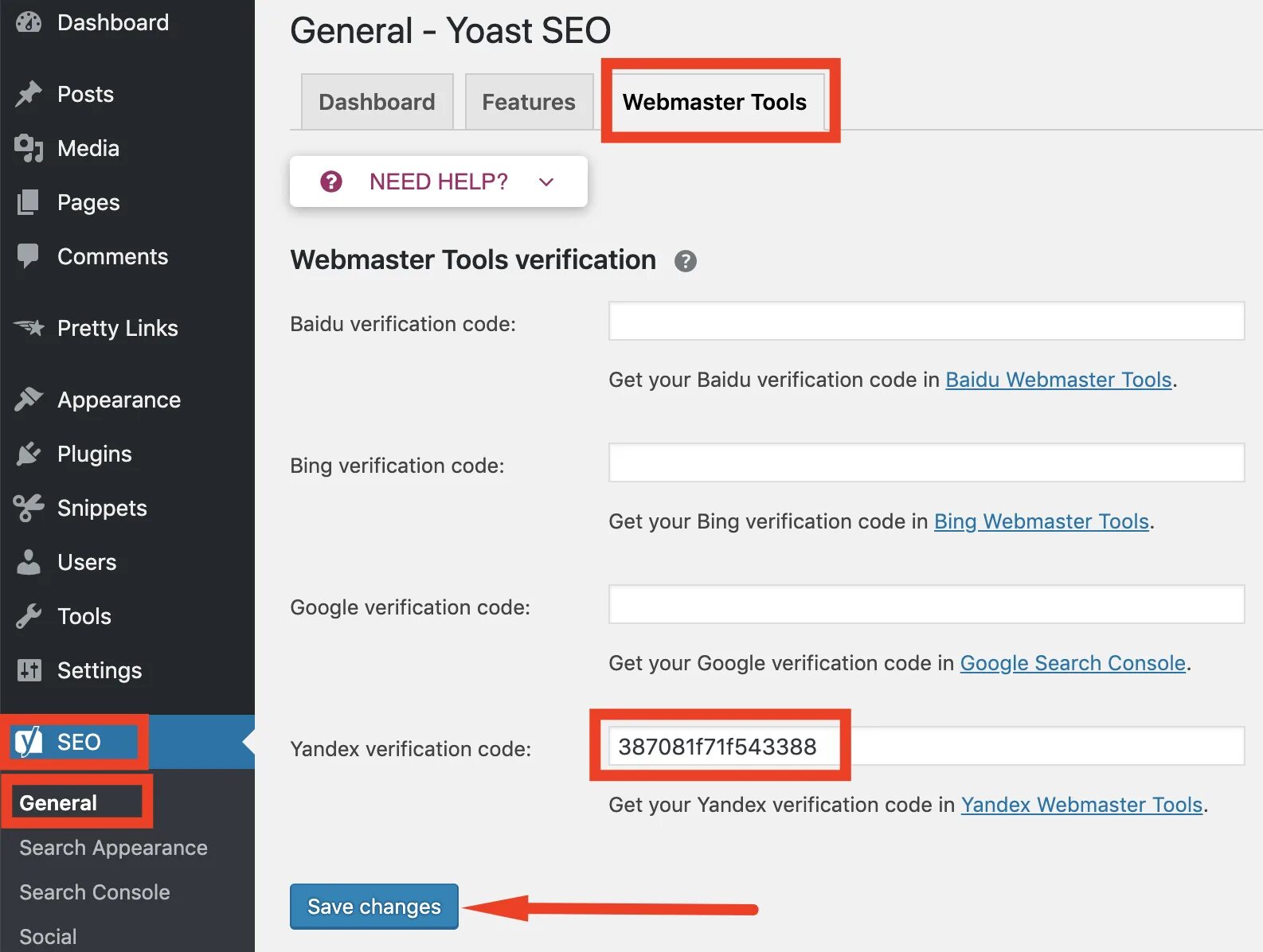Click the Tools wrench icon

[29, 616]
